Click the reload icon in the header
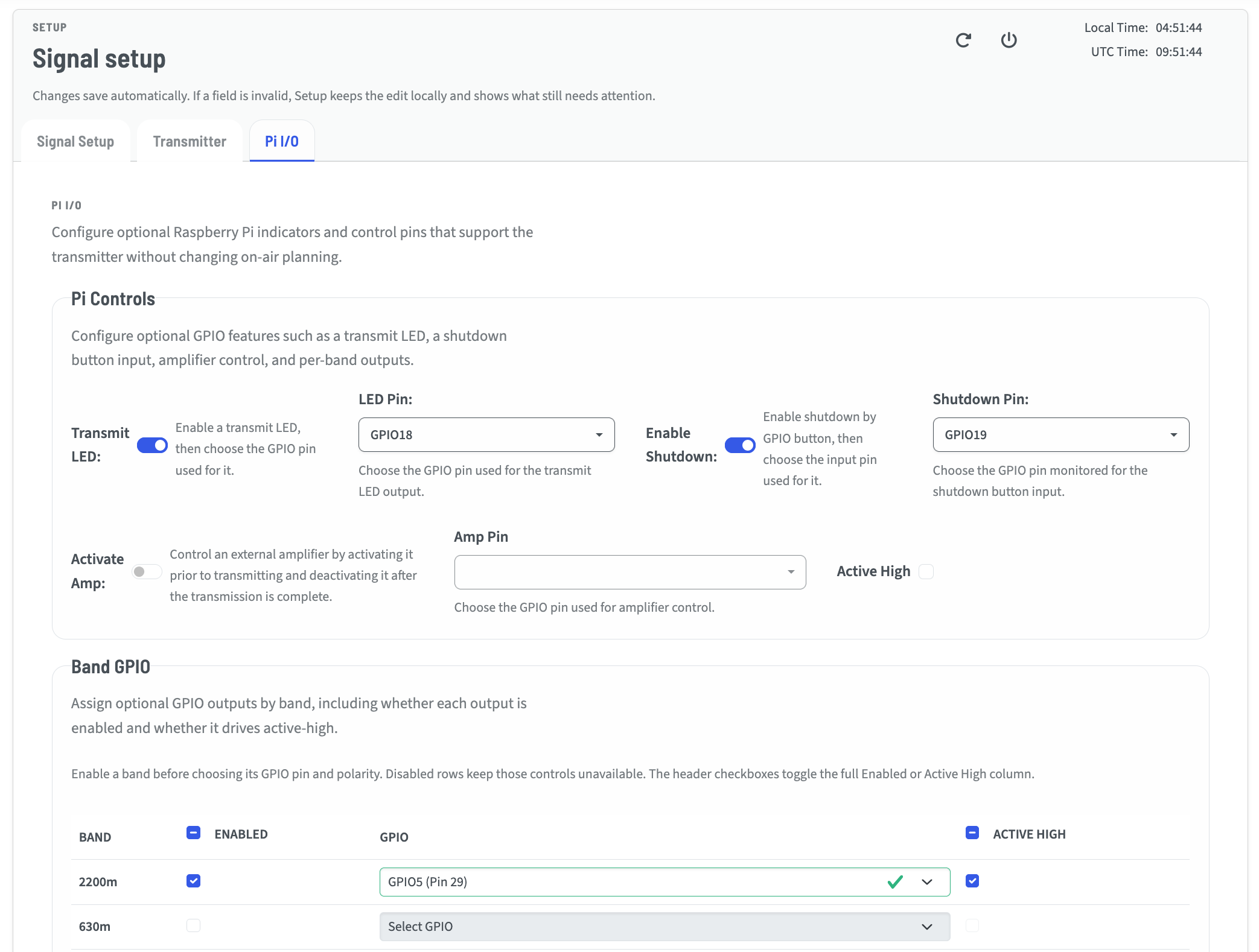This screenshot has height=952, width=1259. pyautogui.click(x=963, y=40)
